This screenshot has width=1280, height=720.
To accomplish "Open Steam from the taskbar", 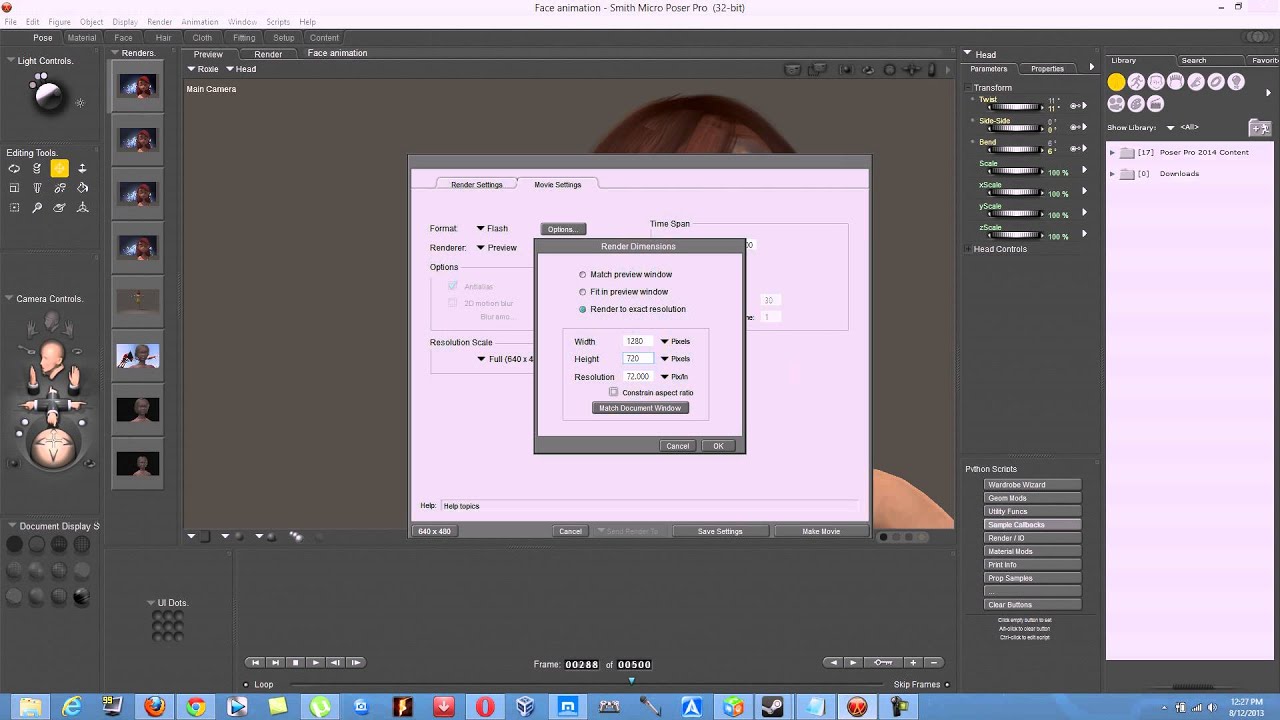I will [774, 707].
